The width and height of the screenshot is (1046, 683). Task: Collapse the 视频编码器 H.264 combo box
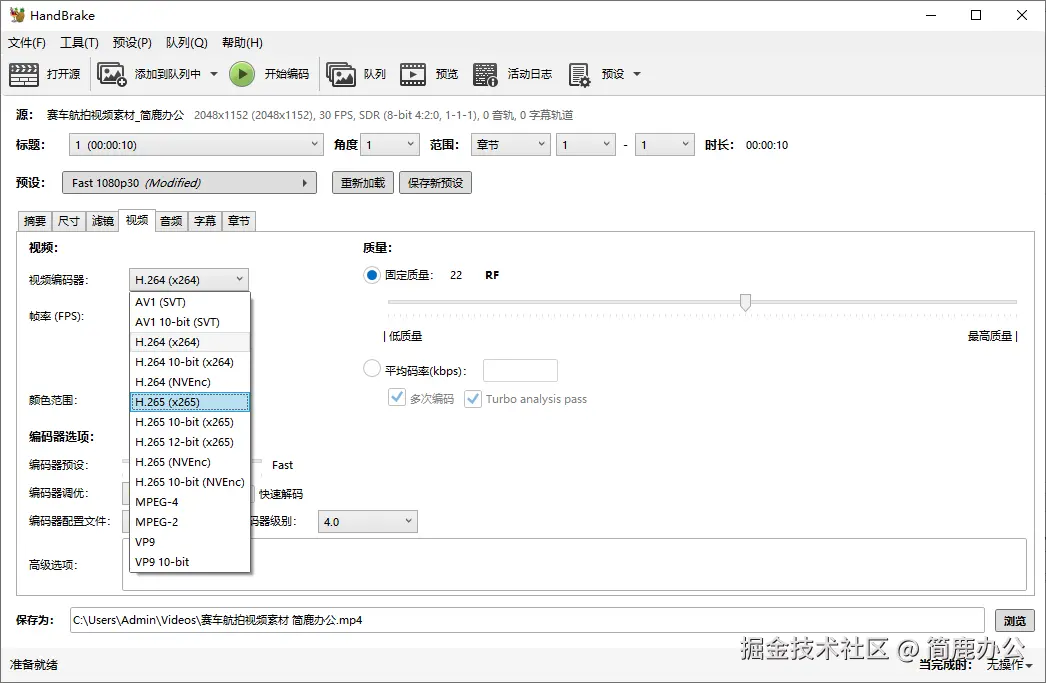pyautogui.click(x=189, y=279)
